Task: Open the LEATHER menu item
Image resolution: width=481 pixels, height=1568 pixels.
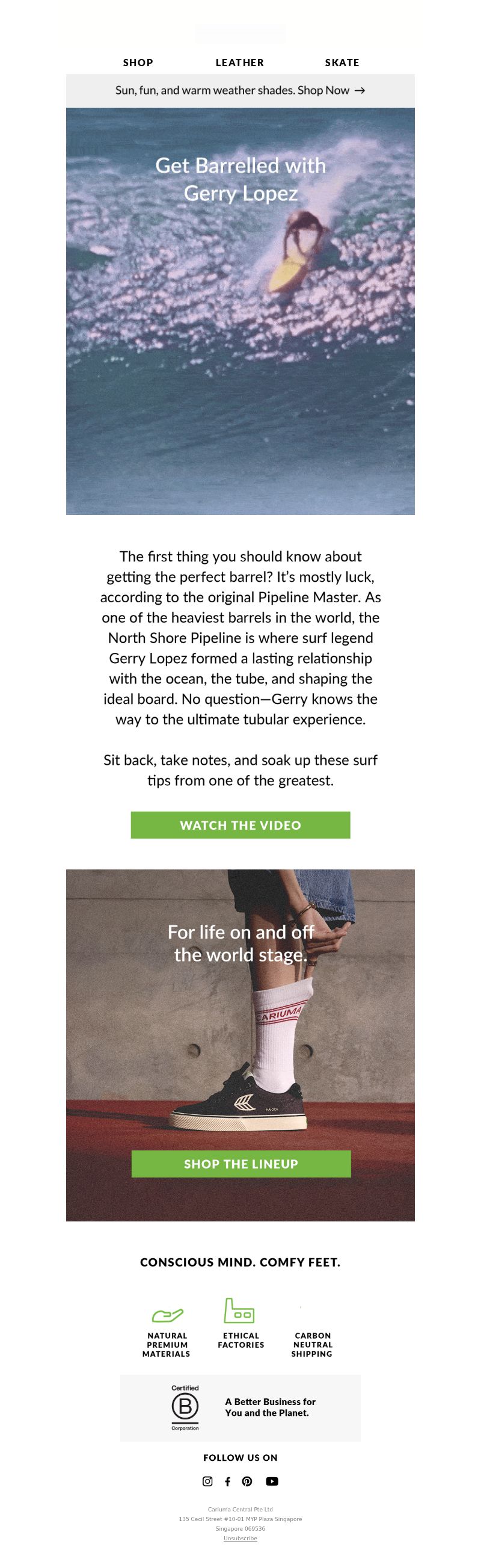Action: click(239, 63)
